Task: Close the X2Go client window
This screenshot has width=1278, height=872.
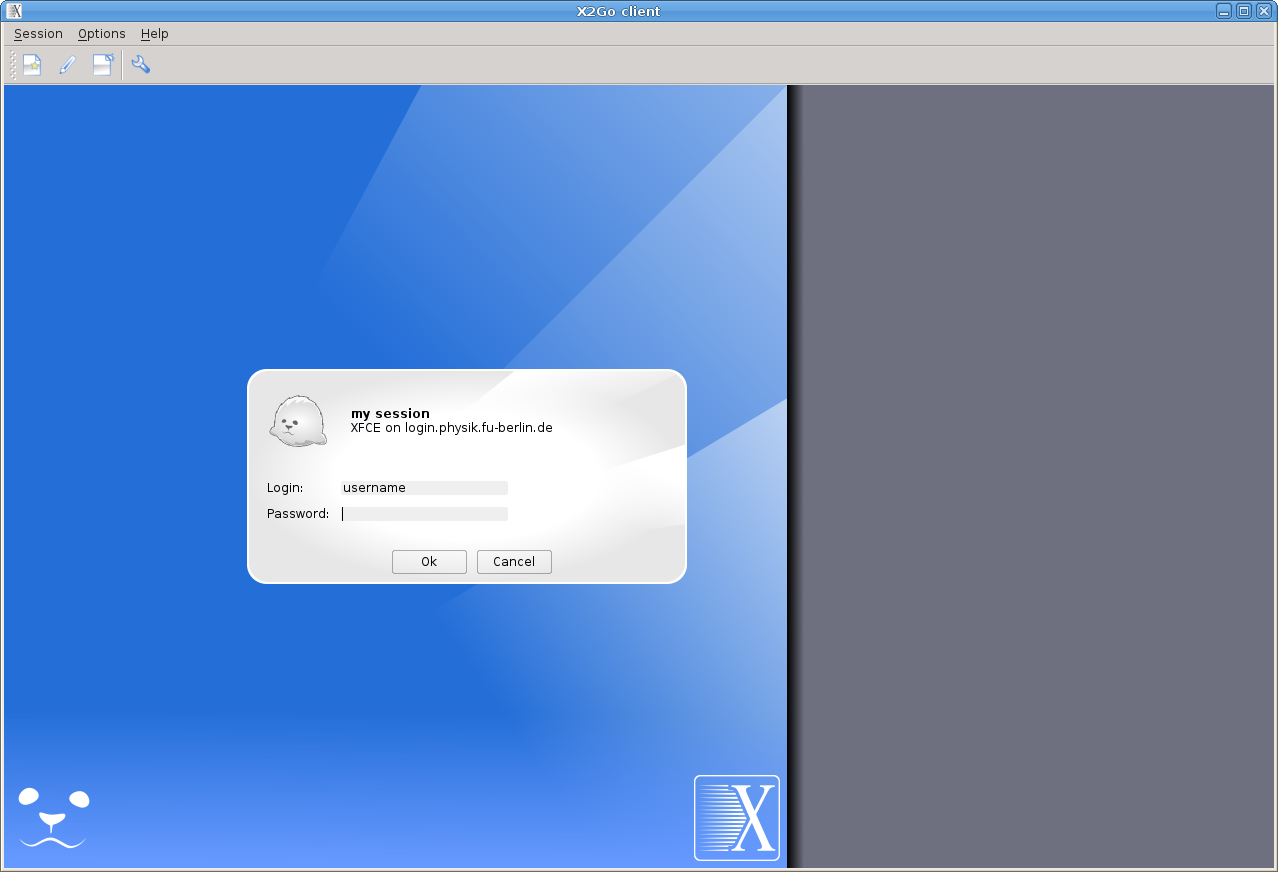Action: pyautogui.click(x=1264, y=11)
